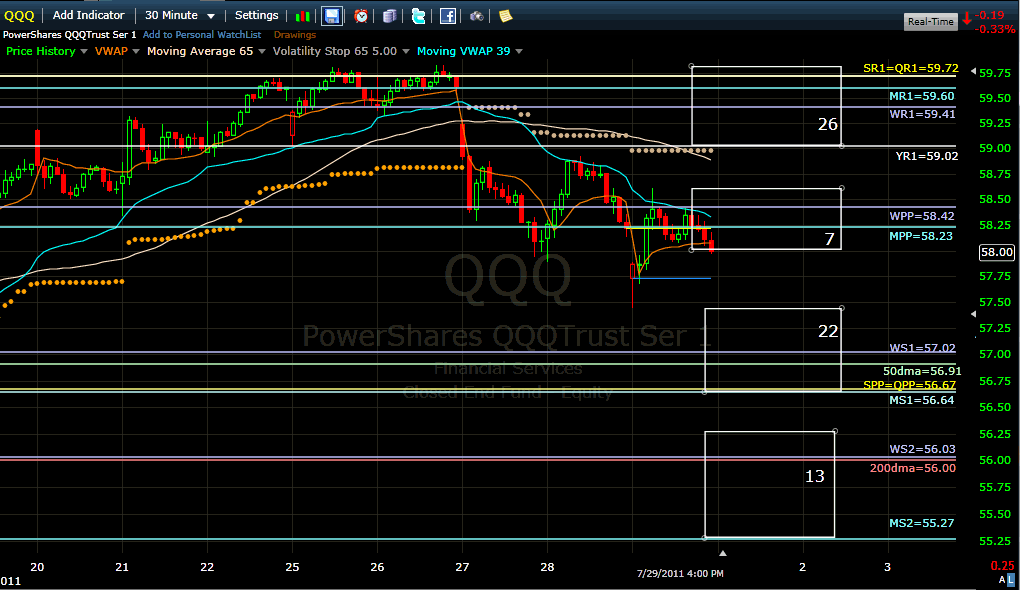Click the MS2=55.27 support label
This screenshot has width=1020, height=590.
tap(921, 523)
